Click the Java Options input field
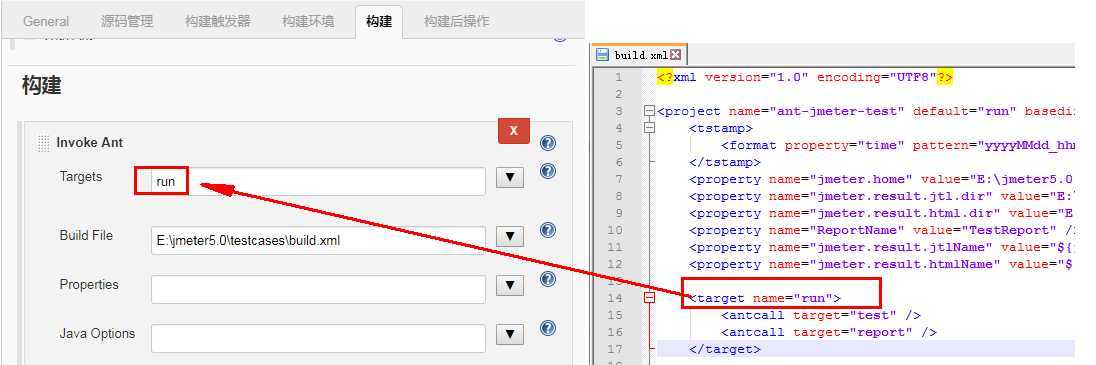Viewport: 1096px width, 365px height. (x=318, y=338)
